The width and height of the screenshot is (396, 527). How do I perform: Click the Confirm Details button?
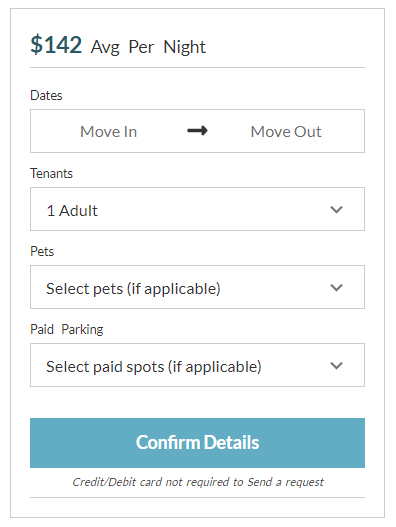click(197, 443)
